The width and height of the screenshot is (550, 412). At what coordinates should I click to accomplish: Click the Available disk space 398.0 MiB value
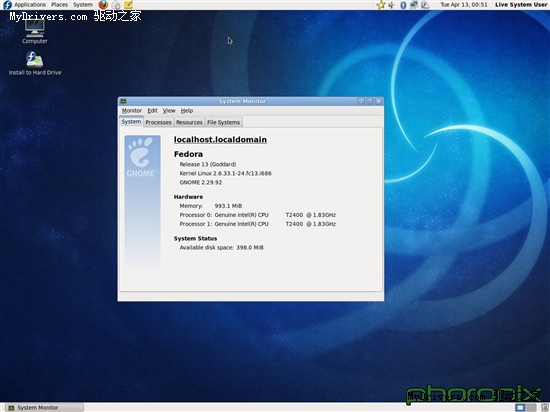click(250, 248)
